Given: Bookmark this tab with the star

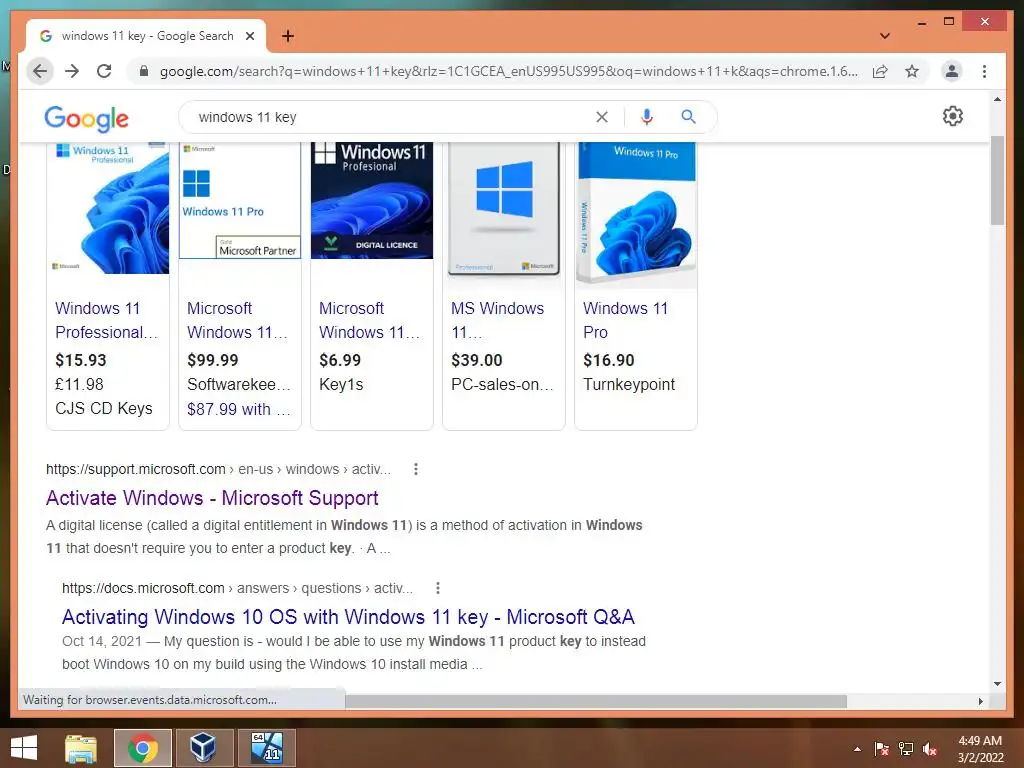Looking at the screenshot, I should 912,71.
